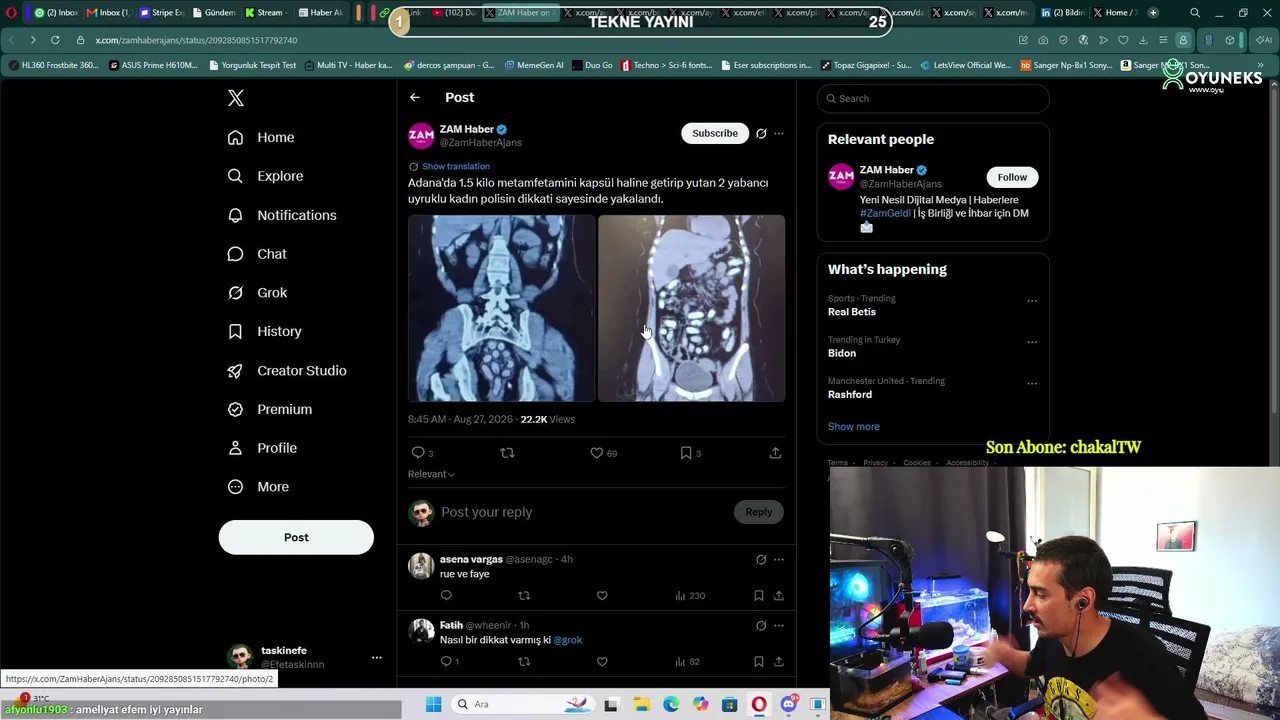Open options for Rashford trend
This screenshot has height=720, width=1280.
click(x=1032, y=383)
